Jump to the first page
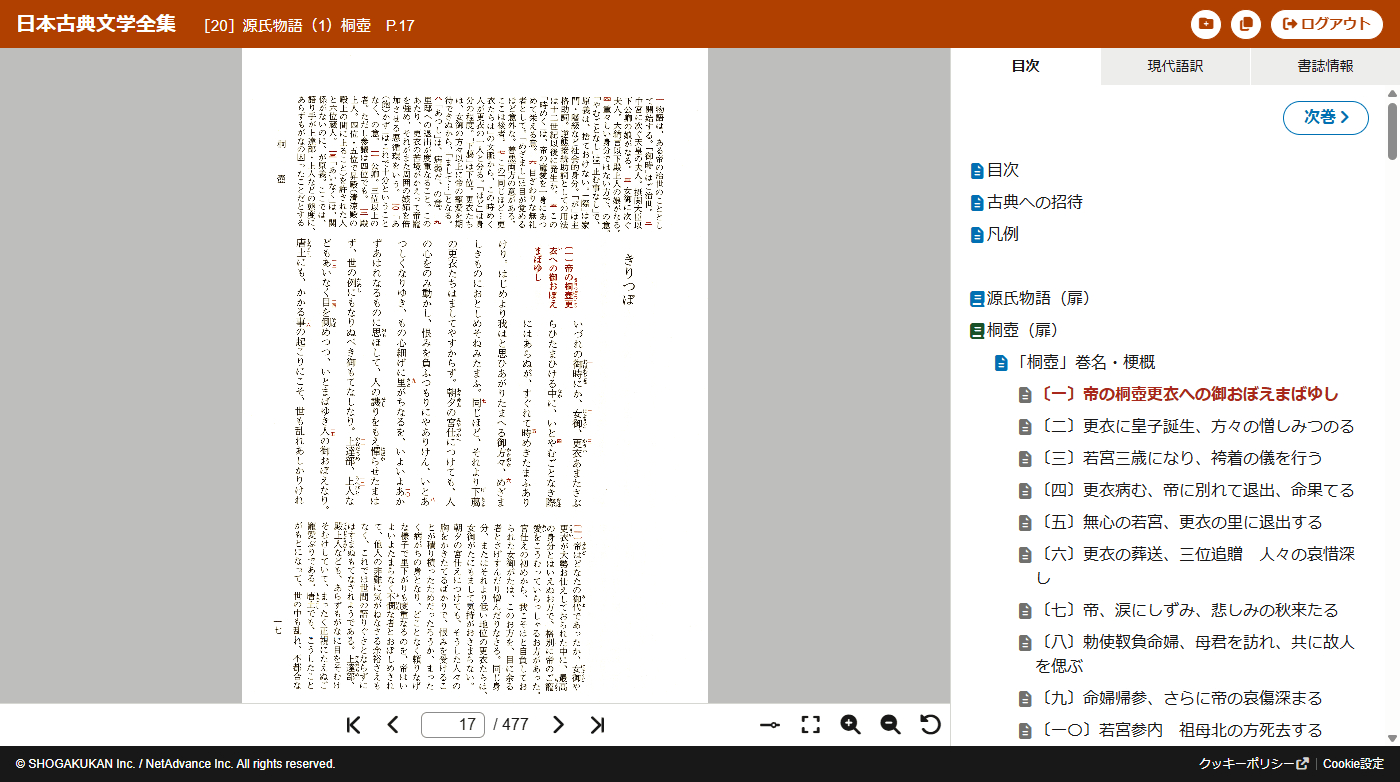Screen dimensions: 1400x782 353,725
